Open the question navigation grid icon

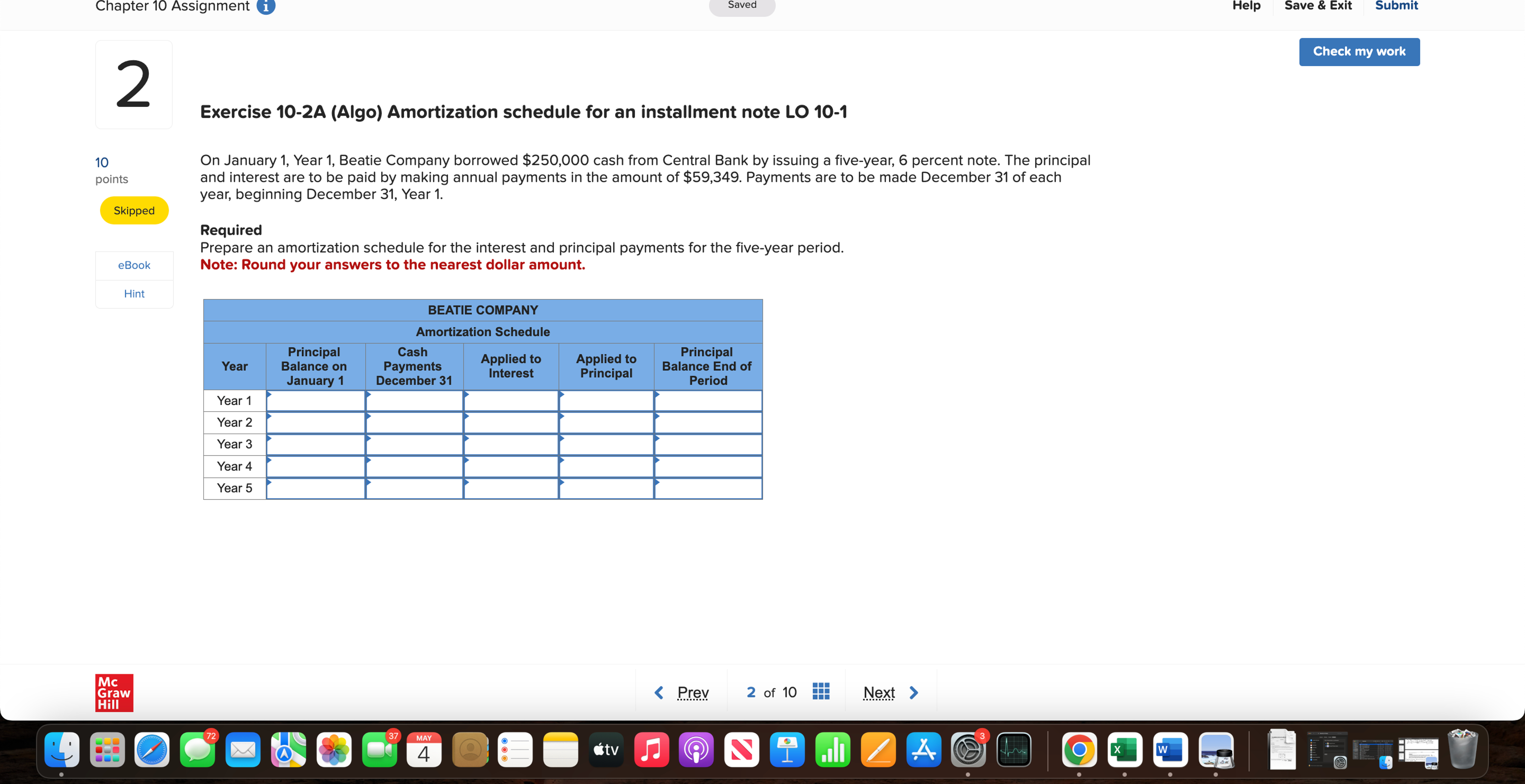[x=820, y=692]
